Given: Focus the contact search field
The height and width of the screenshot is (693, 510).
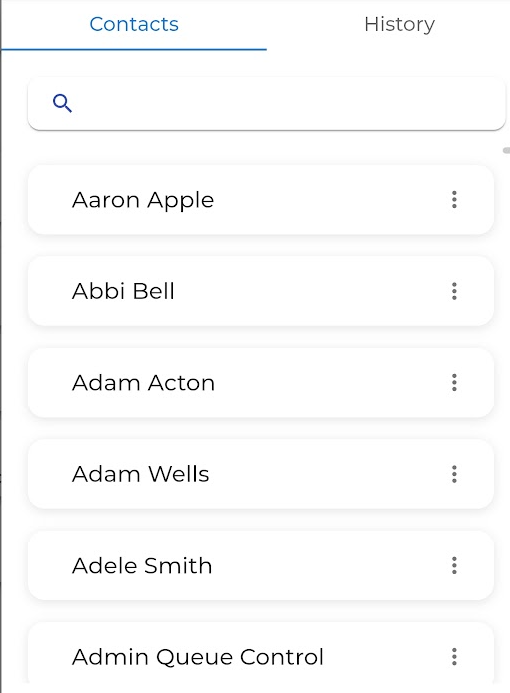Looking at the screenshot, I should tap(266, 104).
